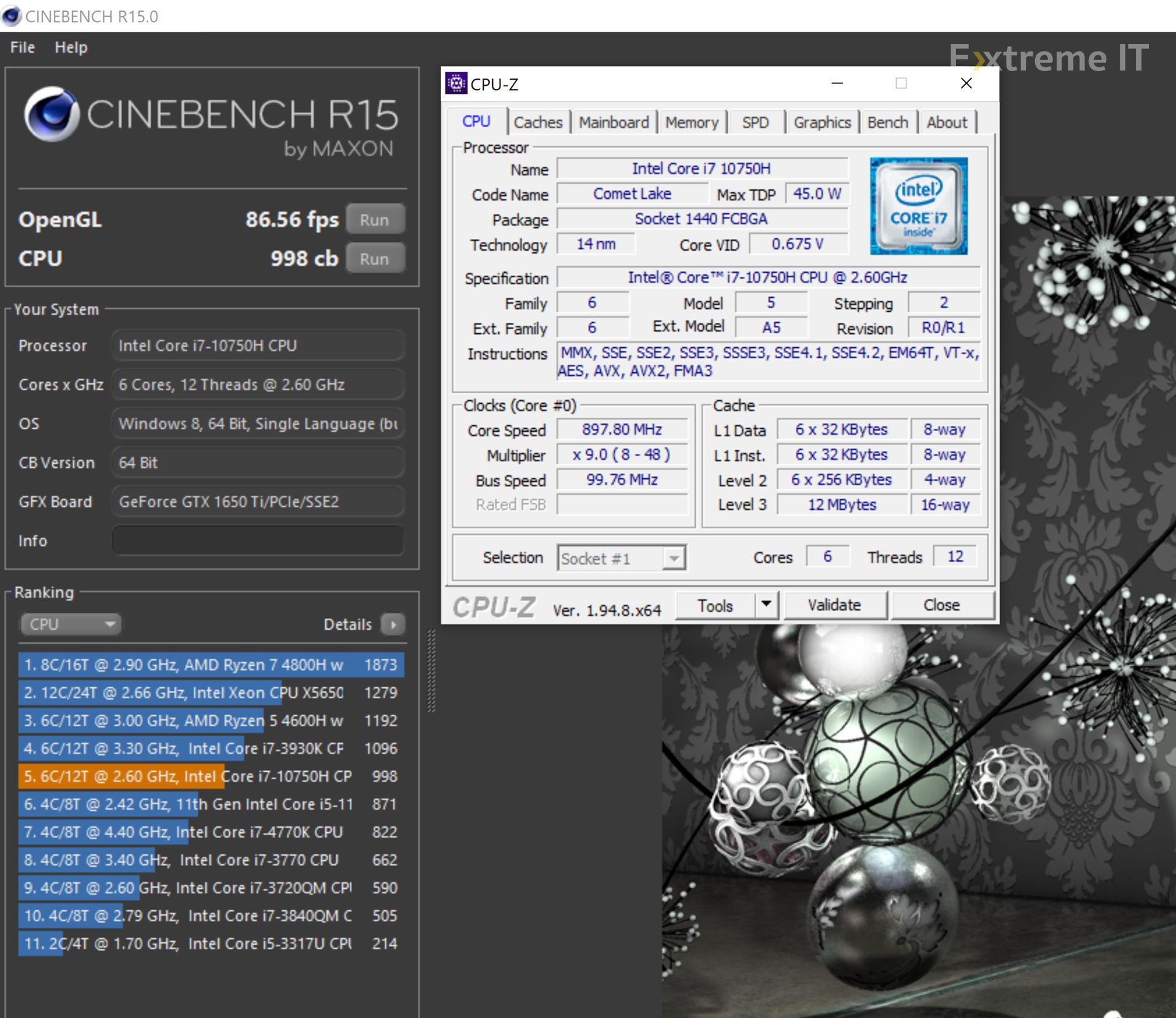
Task: Click the panel splitter grip handle
Action: [431, 671]
